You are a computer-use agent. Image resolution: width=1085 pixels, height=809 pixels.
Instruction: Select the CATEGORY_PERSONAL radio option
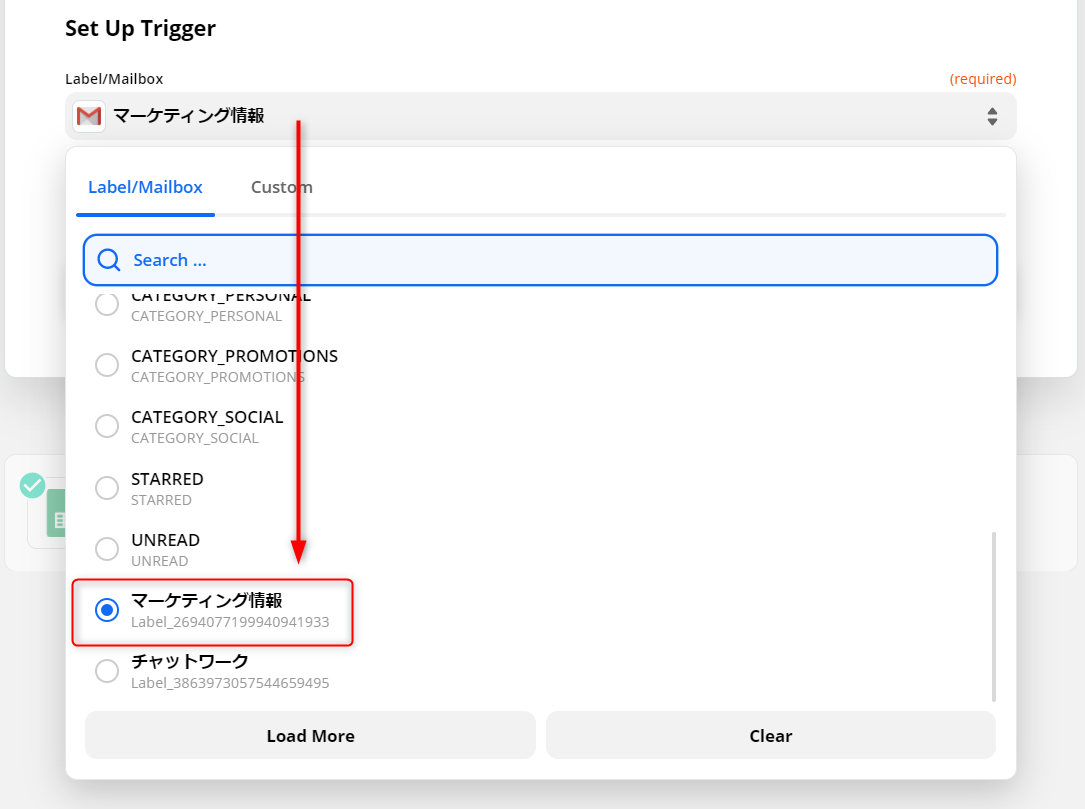pos(107,305)
